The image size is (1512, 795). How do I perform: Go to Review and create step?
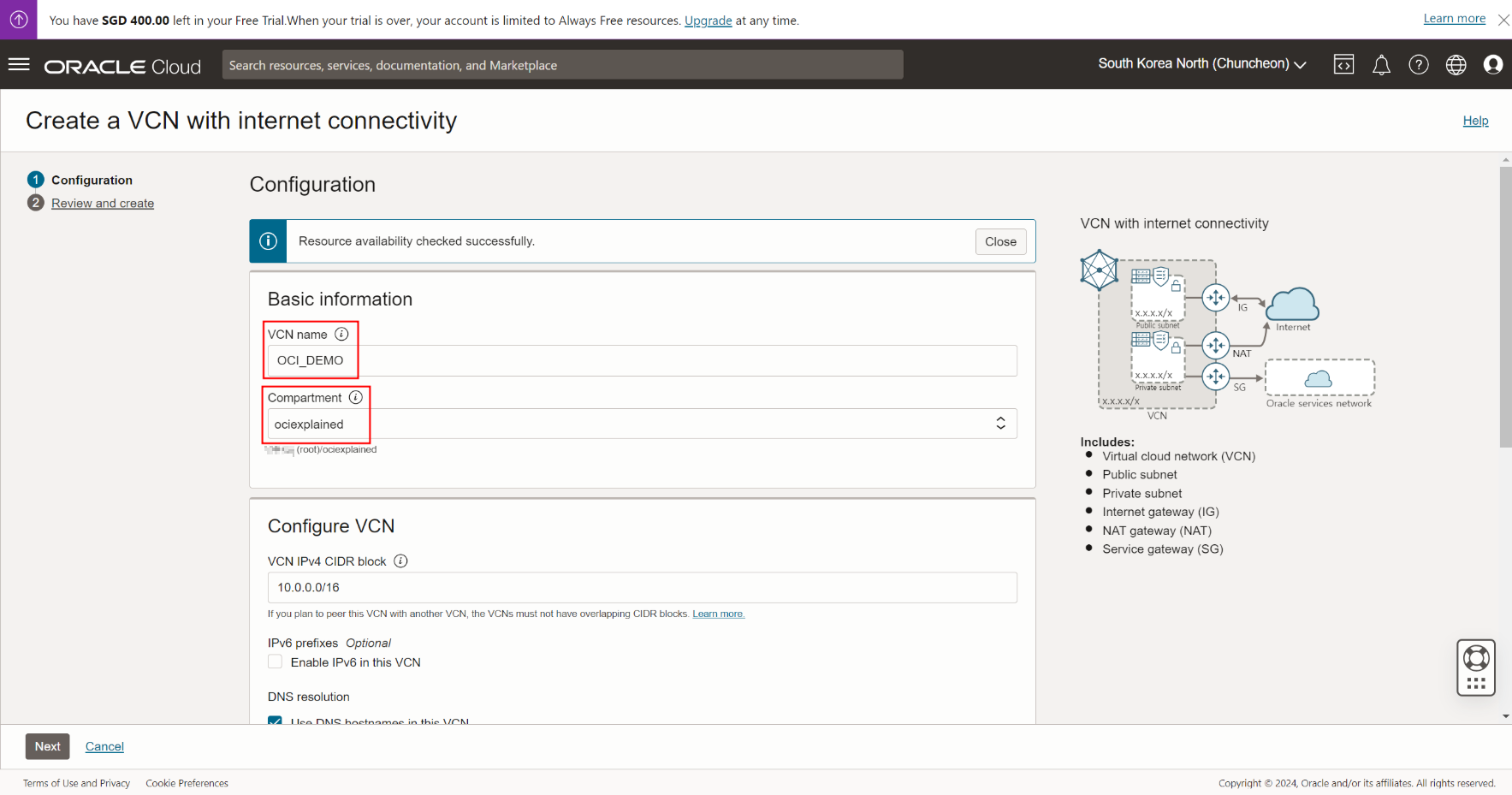coord(103,203)
